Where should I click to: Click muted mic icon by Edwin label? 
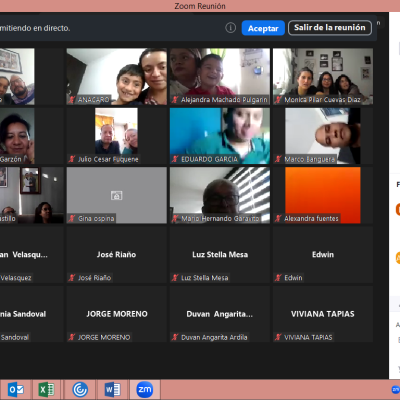pyautogui.click(x=278, y=278)
